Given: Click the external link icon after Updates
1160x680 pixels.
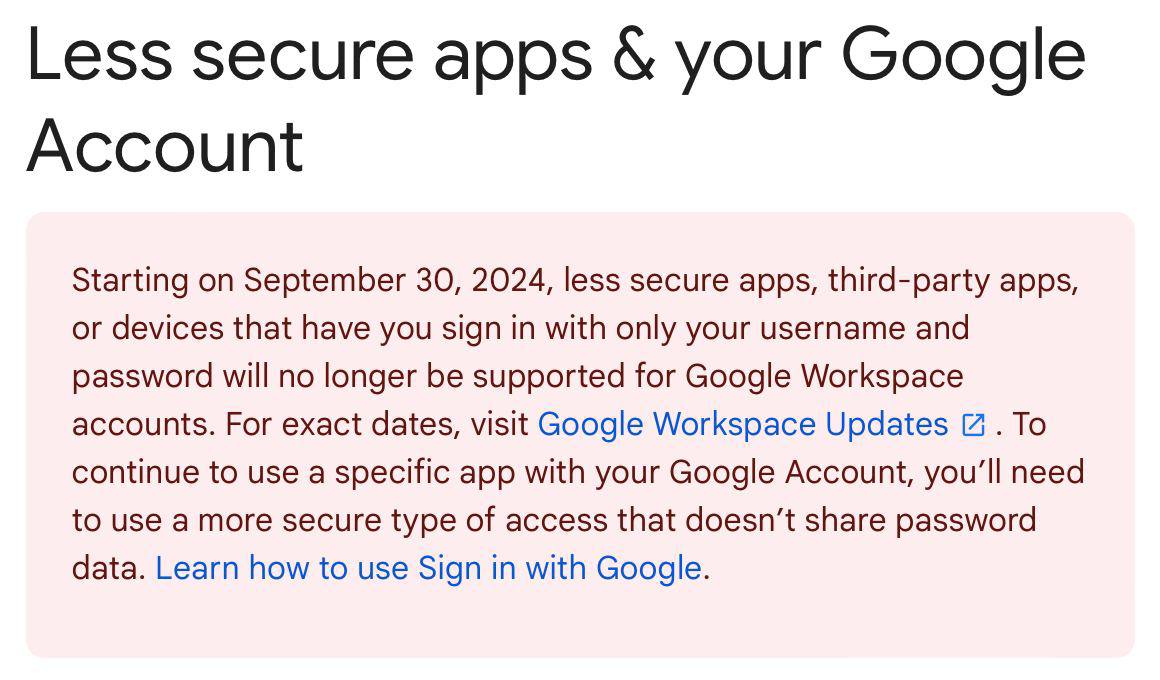Looking at the screenshot, I should [x=973, y=425].
